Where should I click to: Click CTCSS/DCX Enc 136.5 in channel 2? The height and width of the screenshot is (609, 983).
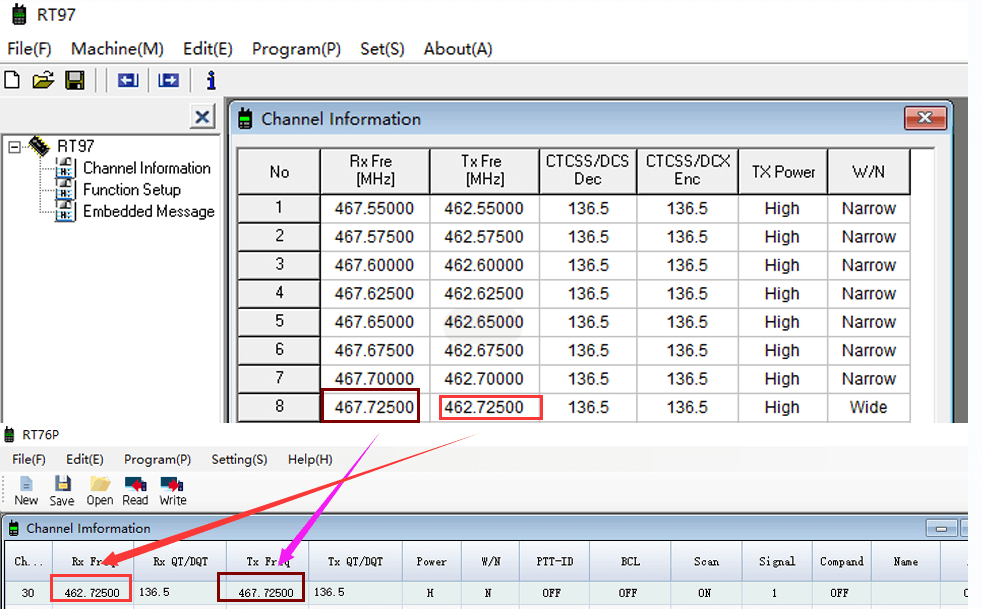coord(687,237)
